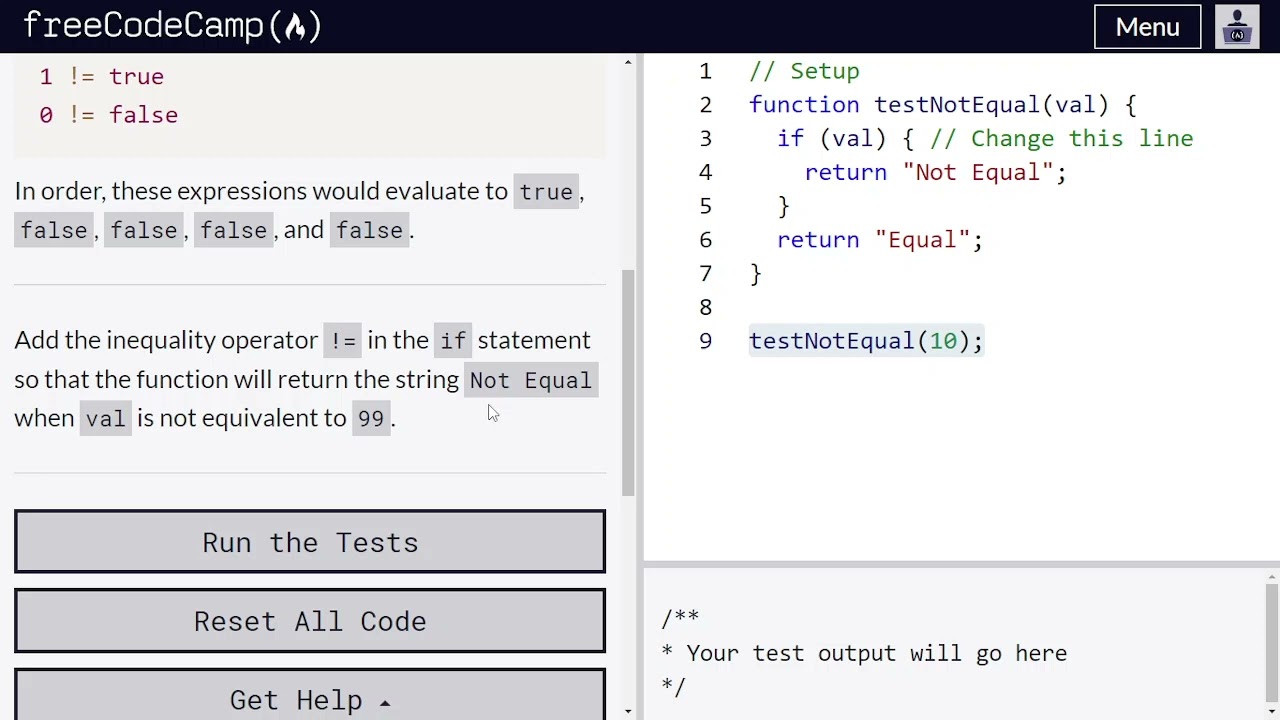1280x720 pixels.
Task: Place cursor on the "// Setup" comment line
Action: coord(804,71)
